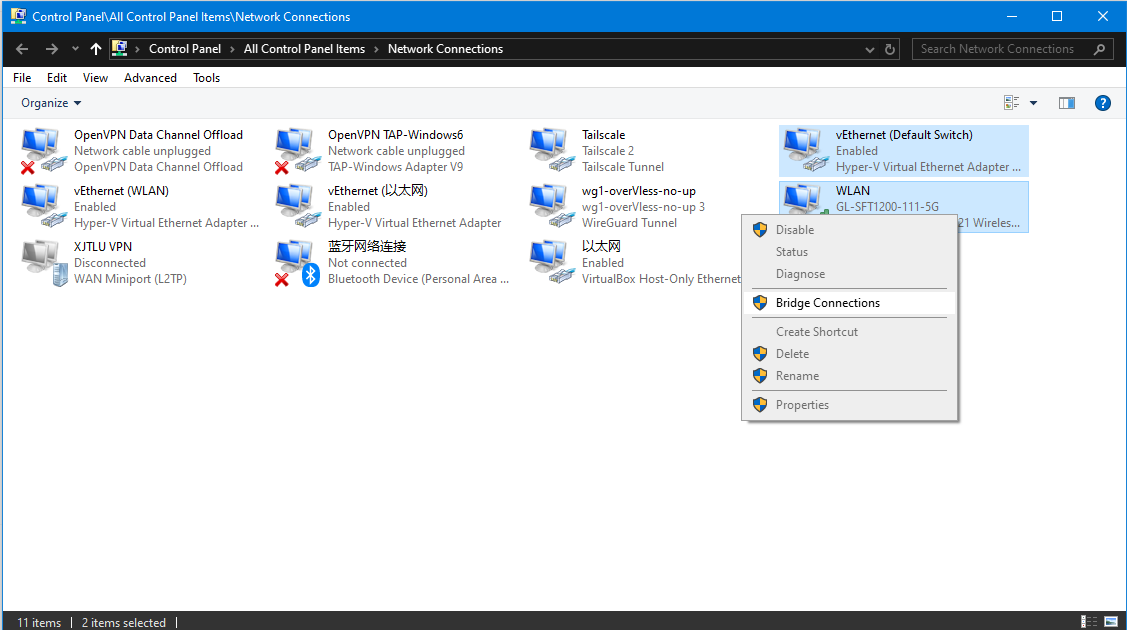Click the 'WAN Miniport (L2TP)' device text
The height and width of the screenshot is (630, 1127).
(130, 279)
